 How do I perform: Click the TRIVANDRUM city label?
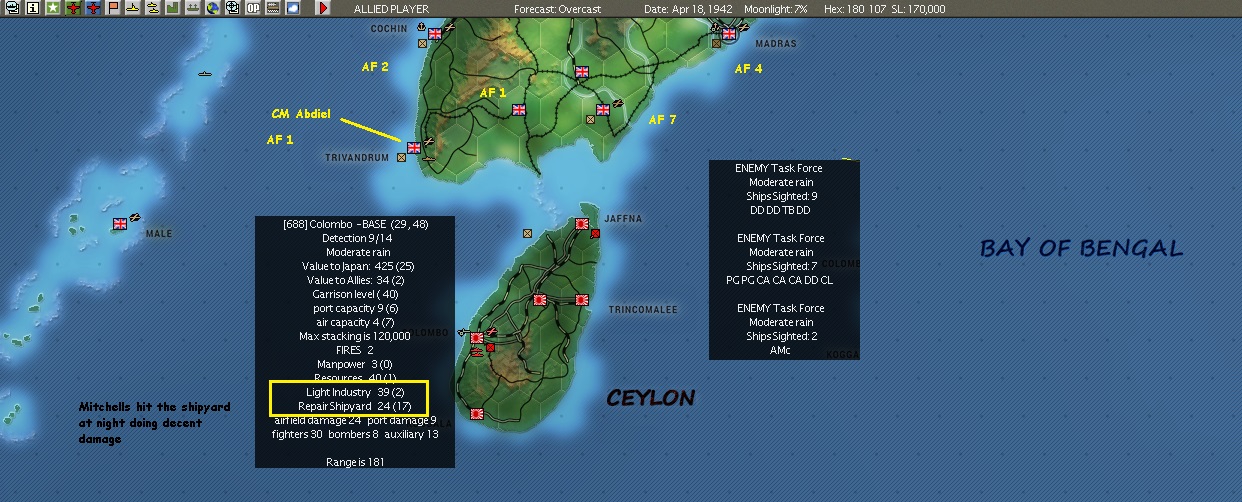(x=357, y=158)
